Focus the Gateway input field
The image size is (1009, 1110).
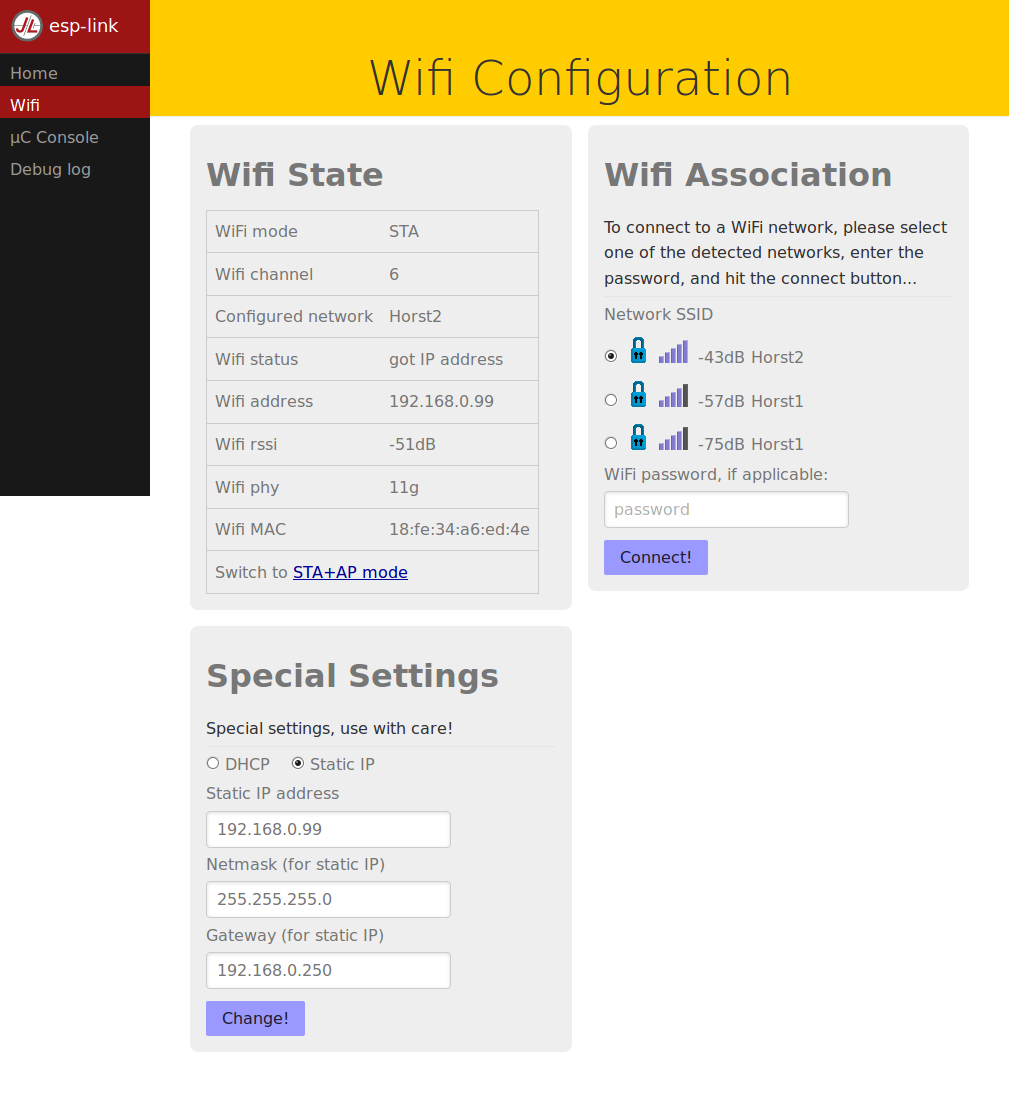coord(328,970)
